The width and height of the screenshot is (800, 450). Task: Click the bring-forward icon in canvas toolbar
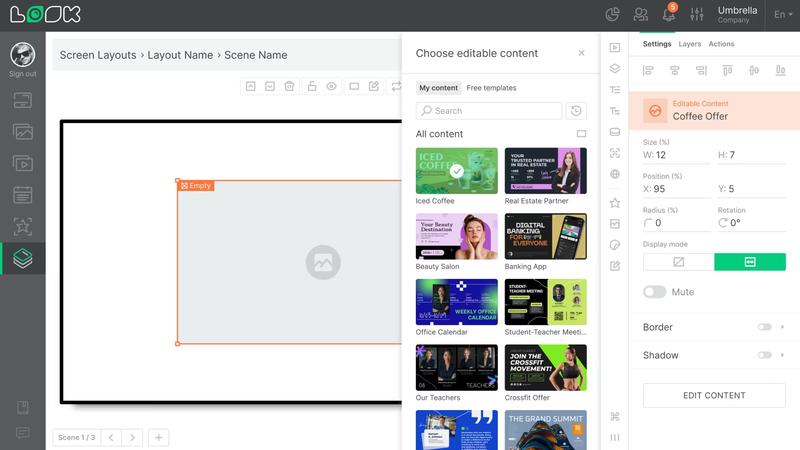pos(251,86)
